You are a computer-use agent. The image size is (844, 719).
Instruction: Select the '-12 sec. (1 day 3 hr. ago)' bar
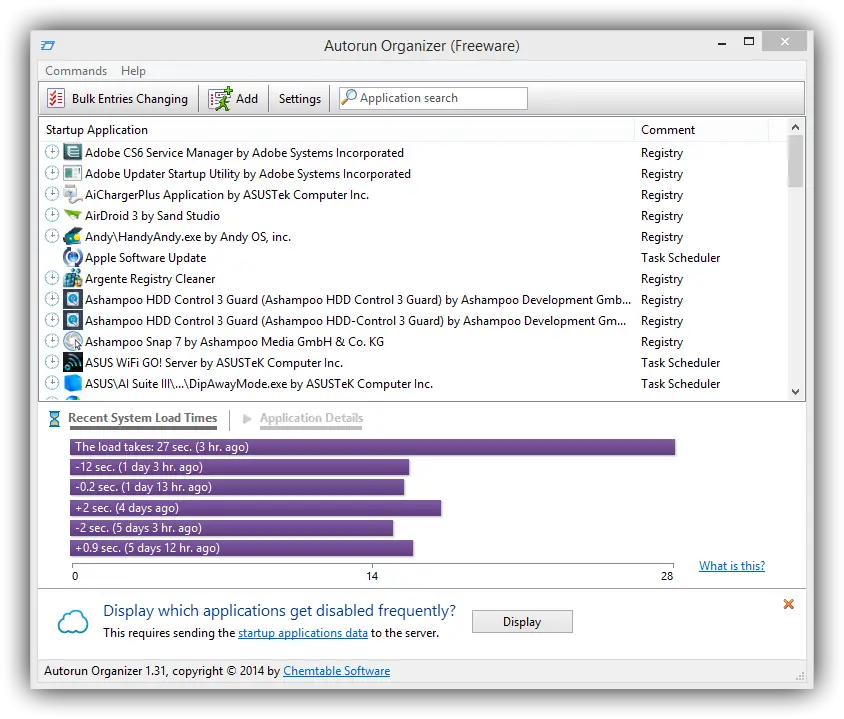[x=240, y=467]
